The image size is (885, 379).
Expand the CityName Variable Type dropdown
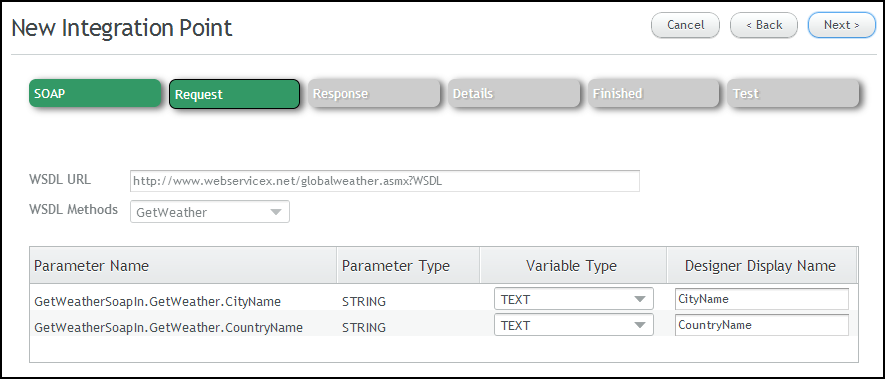[573, 299]
